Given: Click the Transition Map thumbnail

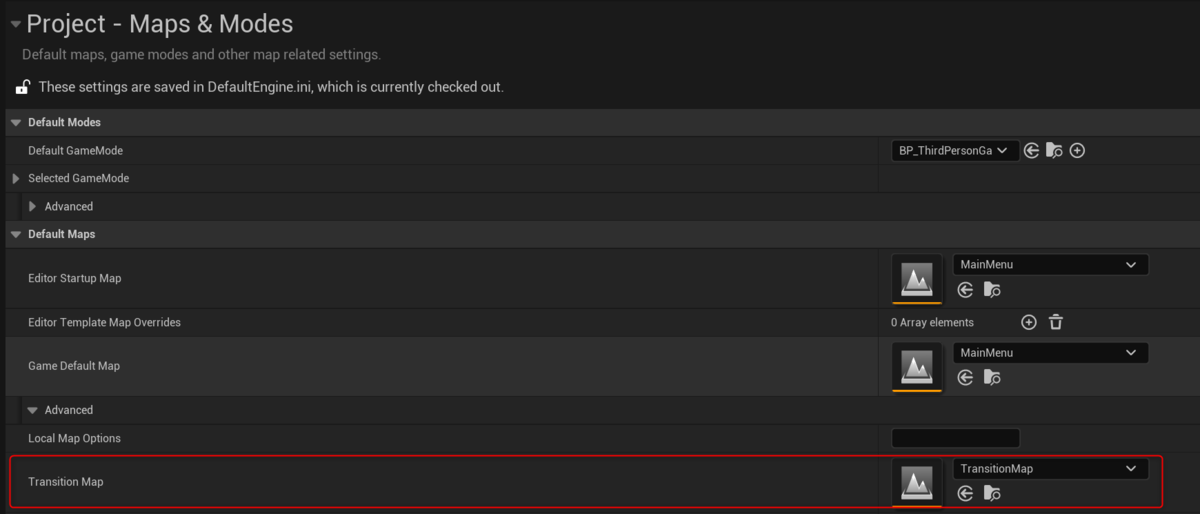Looking at the screenshot, I should [917, 482].
